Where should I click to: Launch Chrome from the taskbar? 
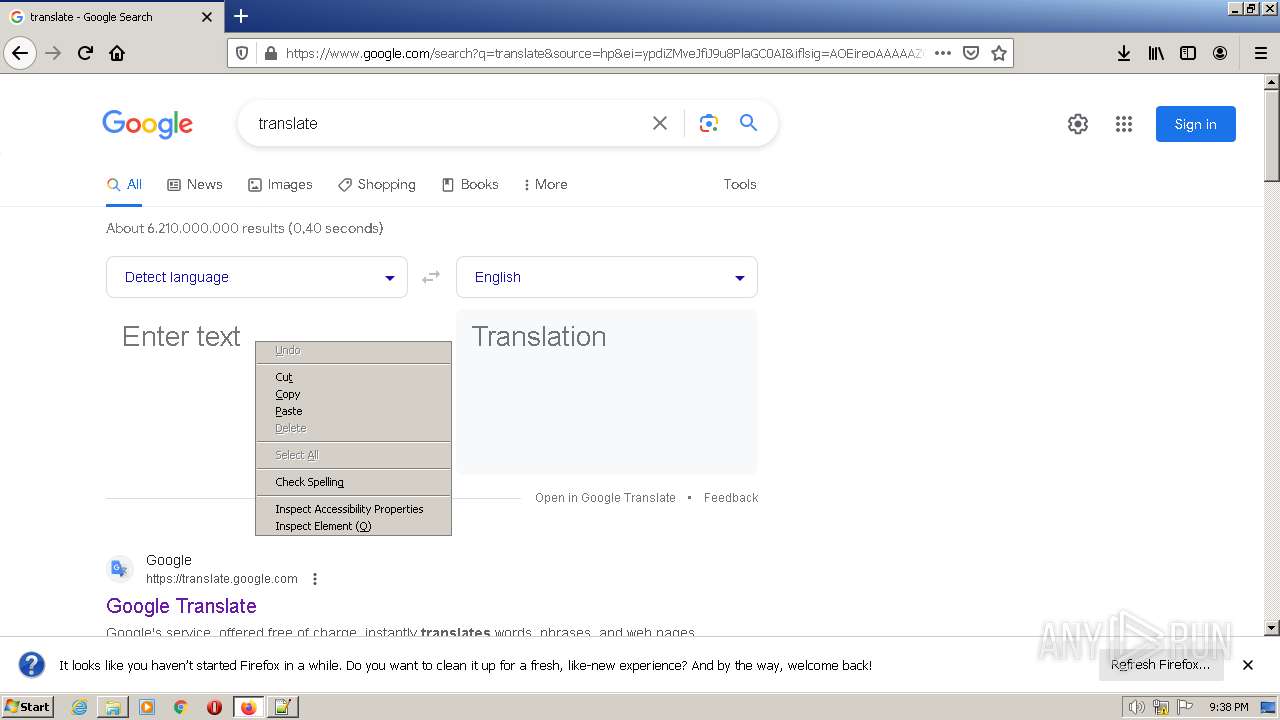click(181, 707)
